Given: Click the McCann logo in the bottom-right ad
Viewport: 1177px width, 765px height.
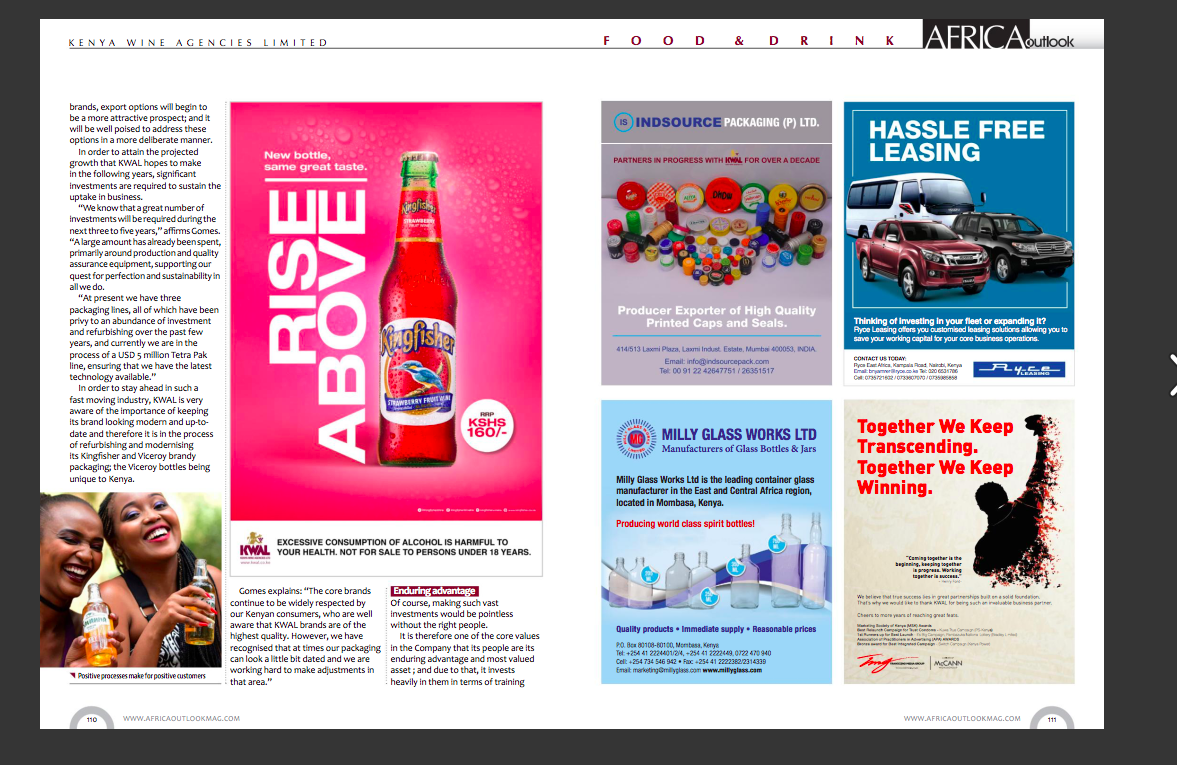Looking at the screenshot, I should 948,663.
